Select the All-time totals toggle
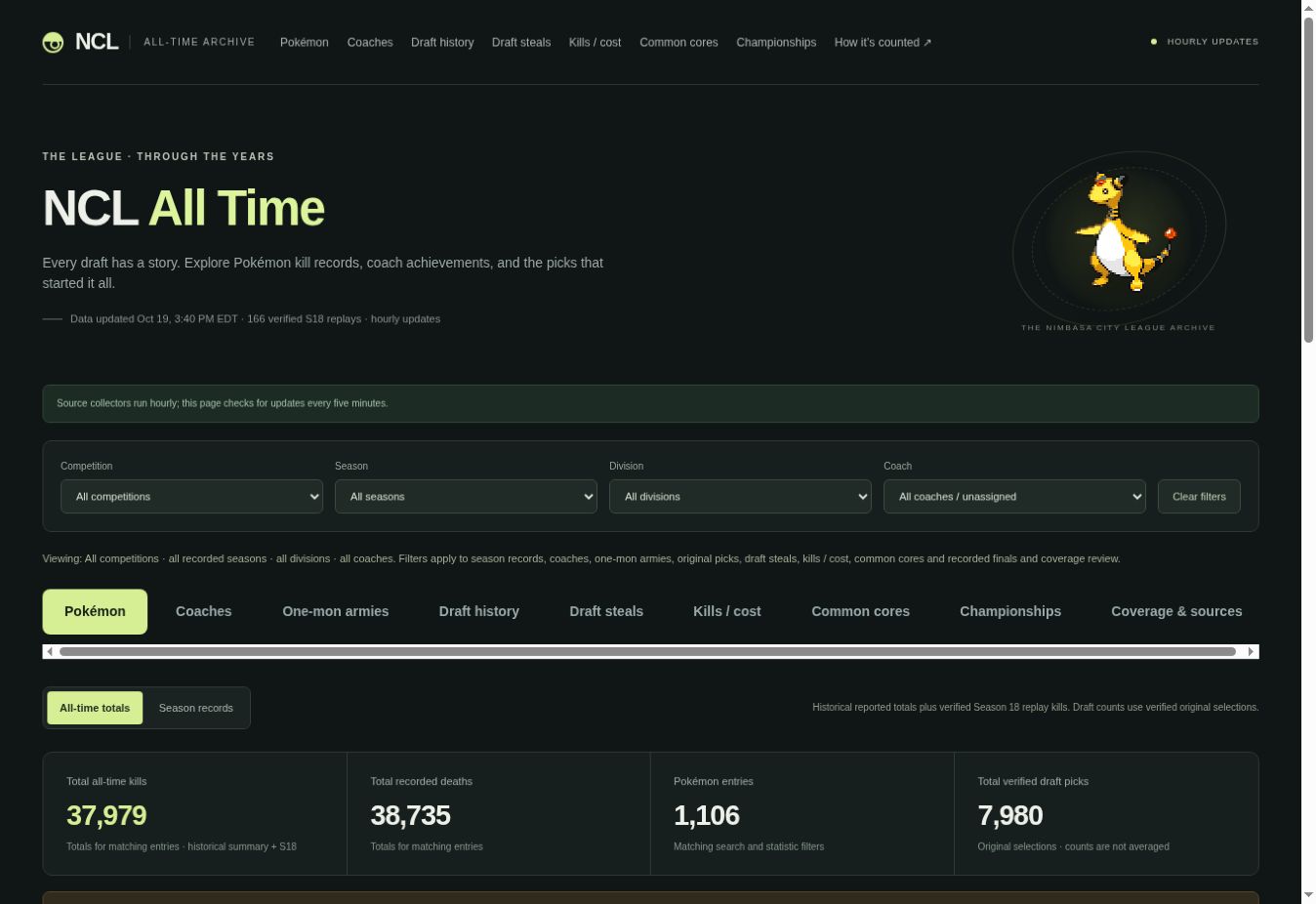 tap(95, 708)
